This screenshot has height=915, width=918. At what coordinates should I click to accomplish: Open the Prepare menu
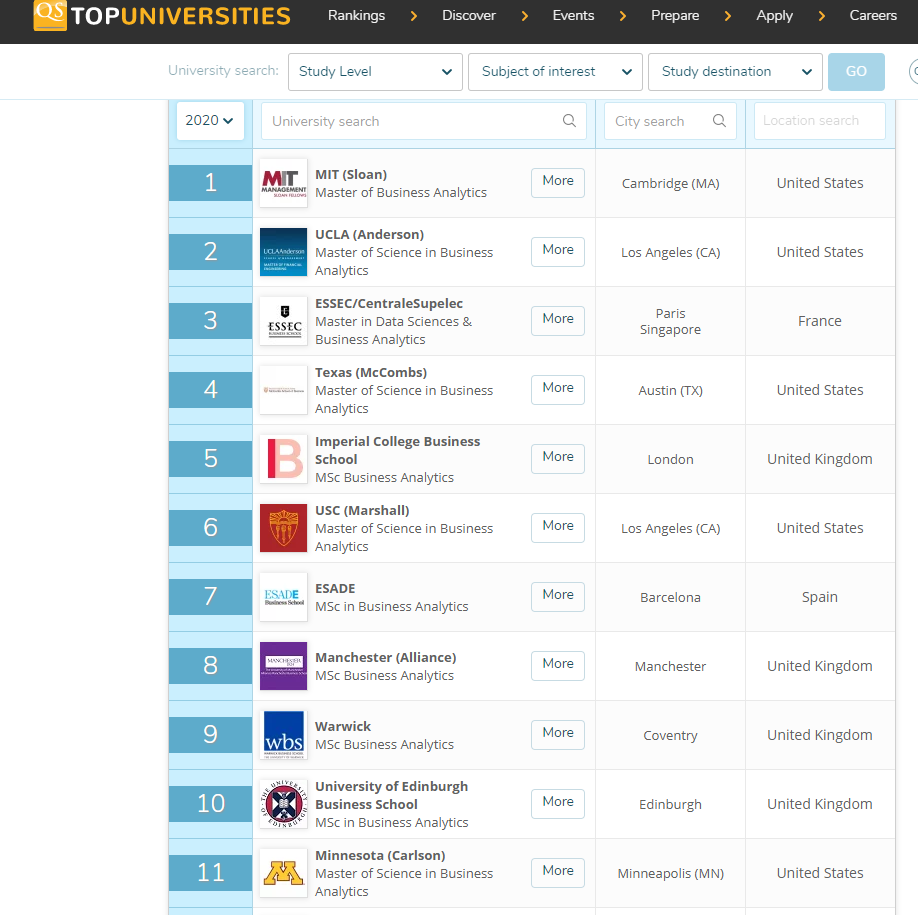pyautogui.click(x=675, y=15)
